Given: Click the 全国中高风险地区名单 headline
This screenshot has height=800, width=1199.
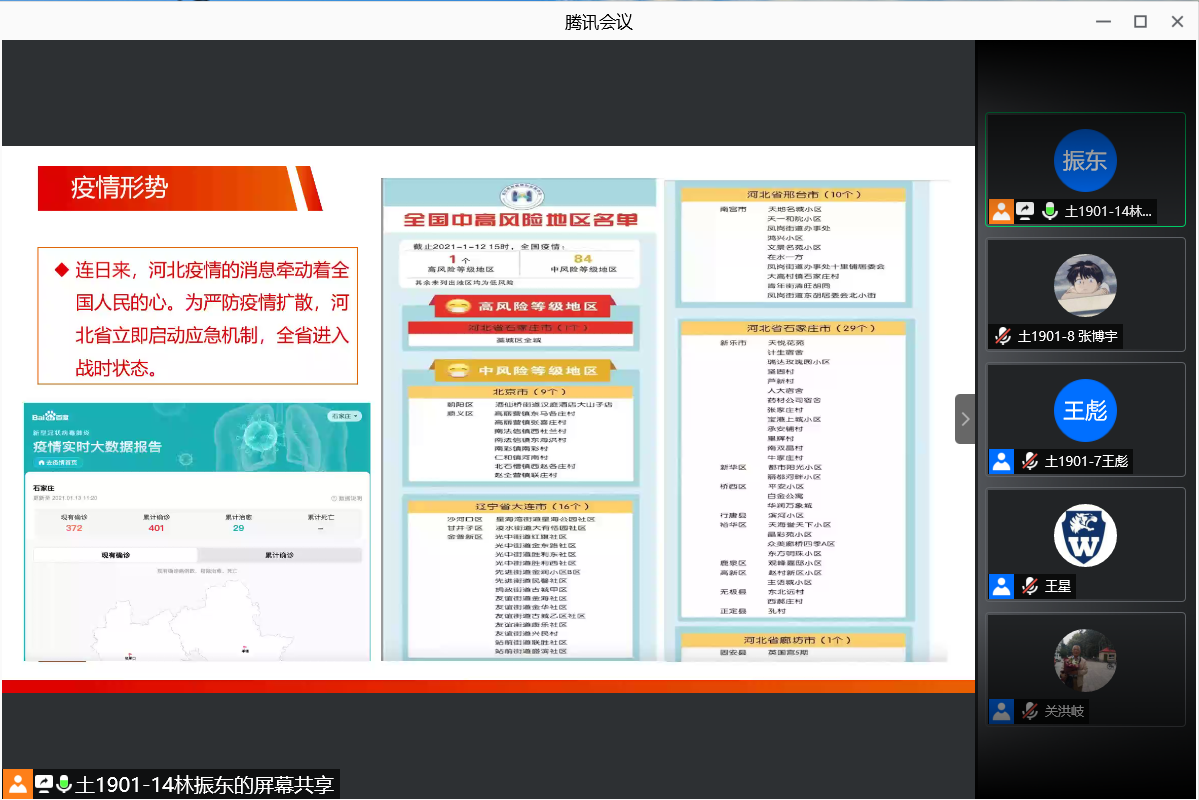Looking at the screenshot, I should pyautogui.click(x=521, y=220).
